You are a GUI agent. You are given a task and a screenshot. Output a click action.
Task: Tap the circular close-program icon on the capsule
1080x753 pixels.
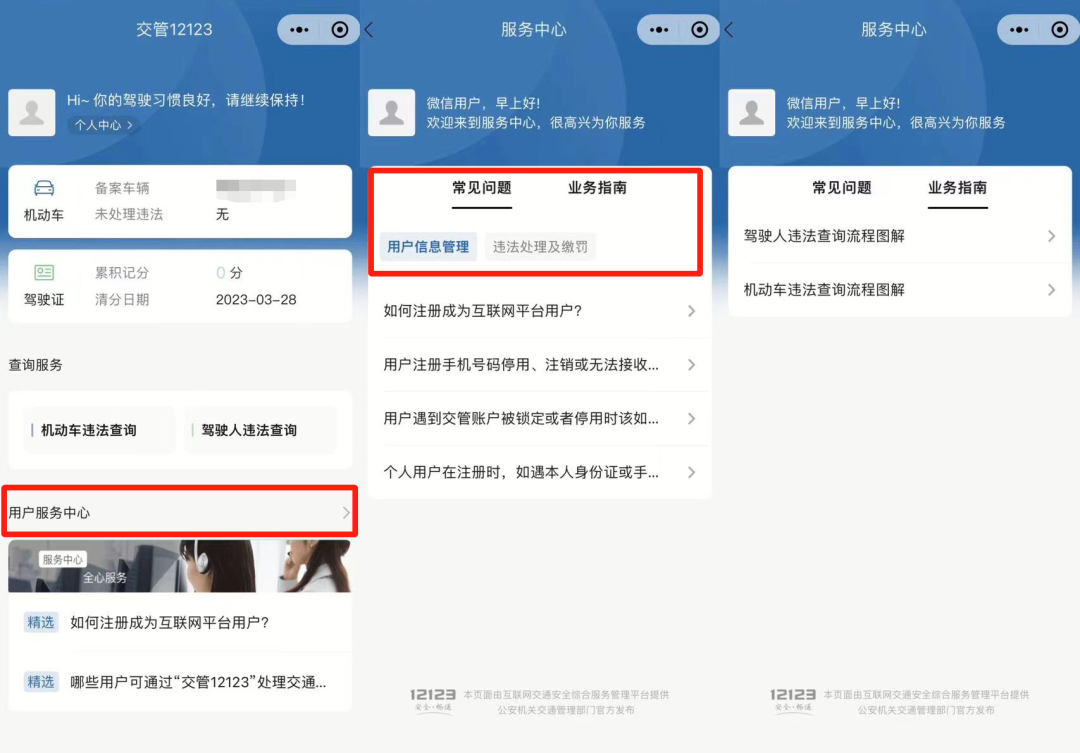click(341, 29)
